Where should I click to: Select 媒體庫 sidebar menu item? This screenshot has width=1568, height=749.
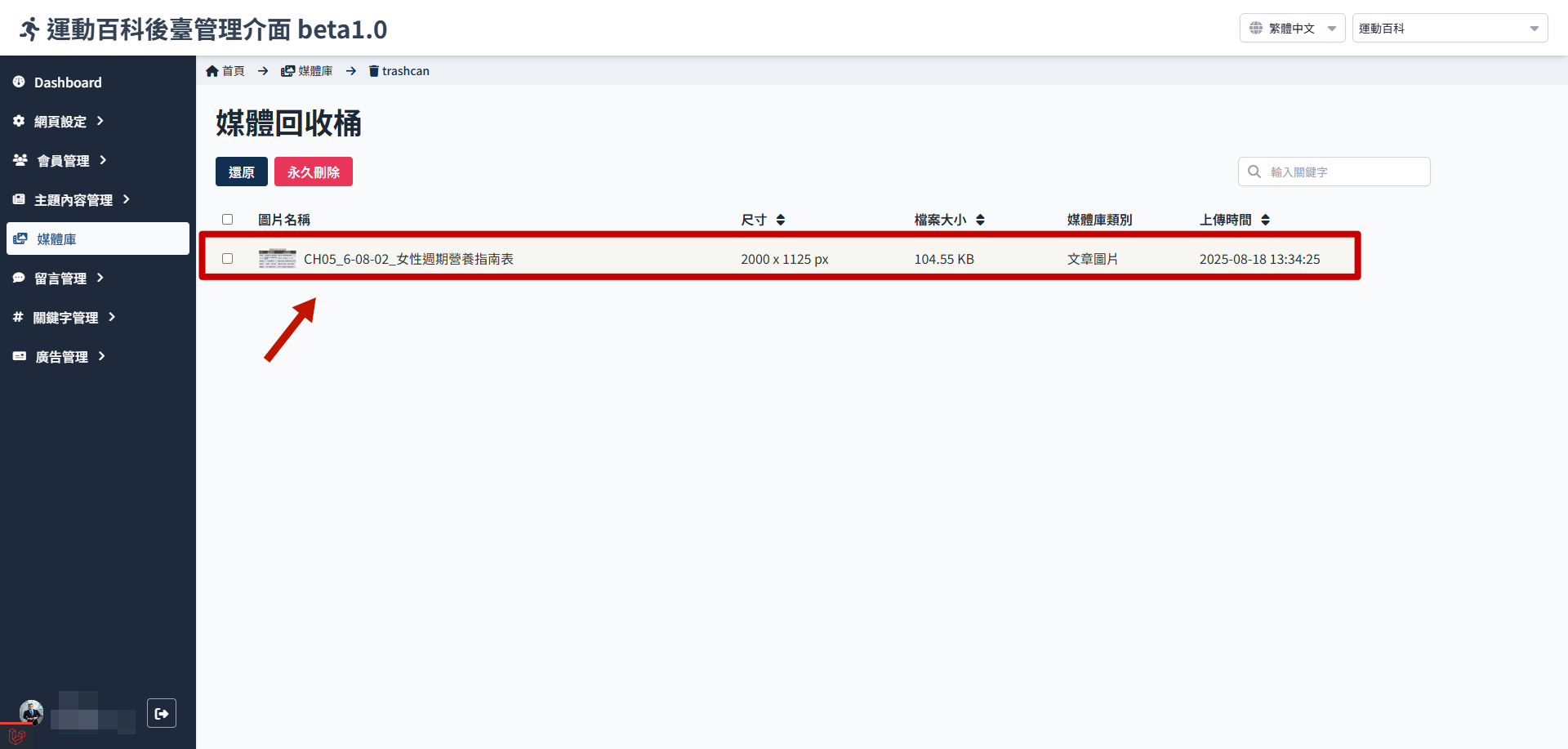pos(98,239)
